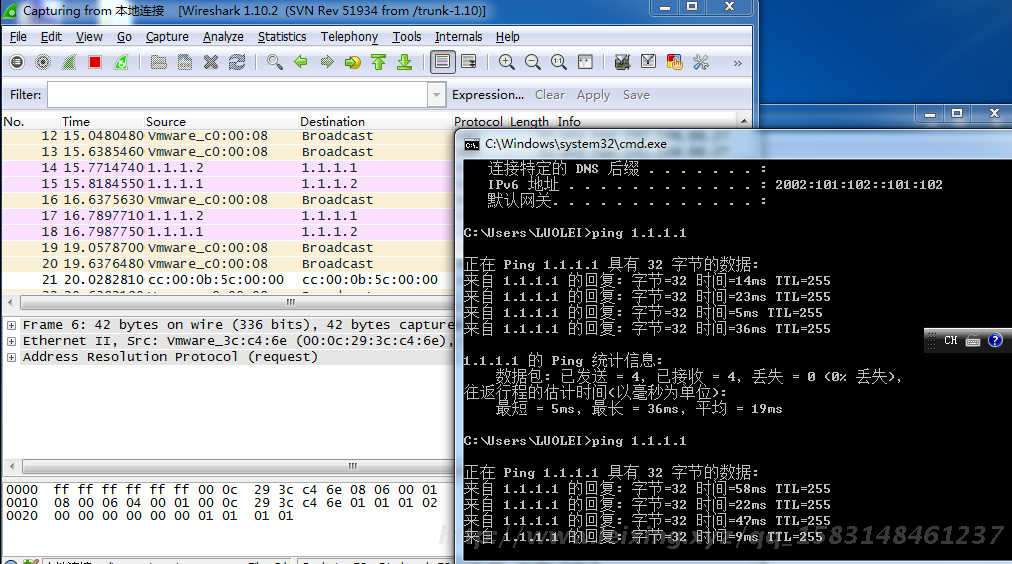Reset text zoom to normal size
Screen dimensions: 1012x564
click(559, 62)
